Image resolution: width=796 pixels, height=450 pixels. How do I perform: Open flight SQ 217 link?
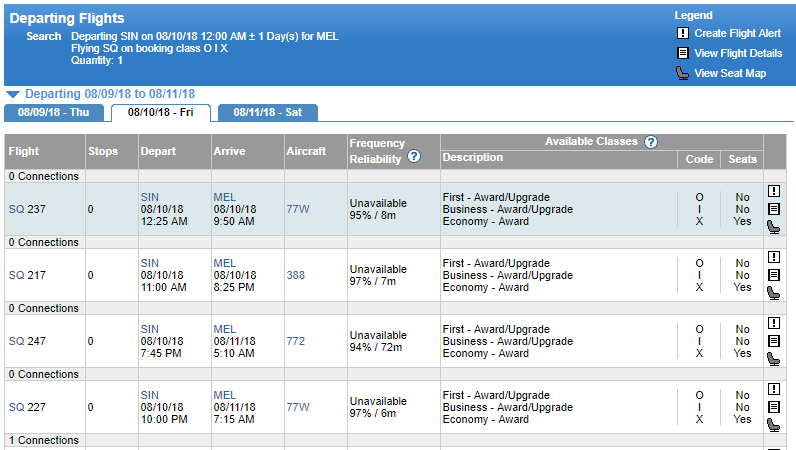(x=23, y=275)
